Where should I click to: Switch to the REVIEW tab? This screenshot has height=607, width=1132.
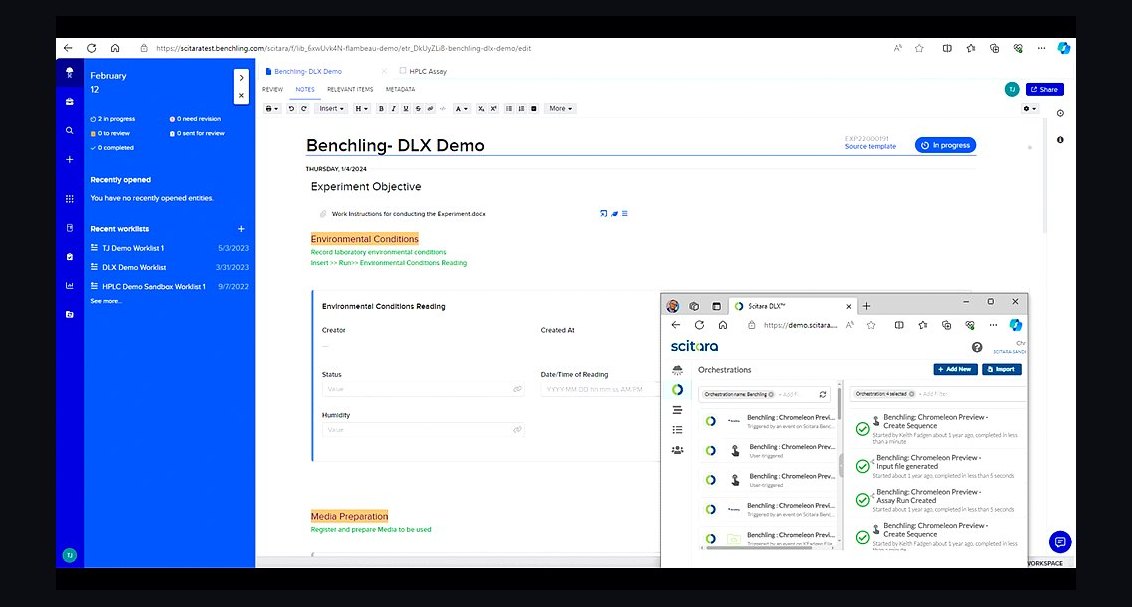[272, 89]
